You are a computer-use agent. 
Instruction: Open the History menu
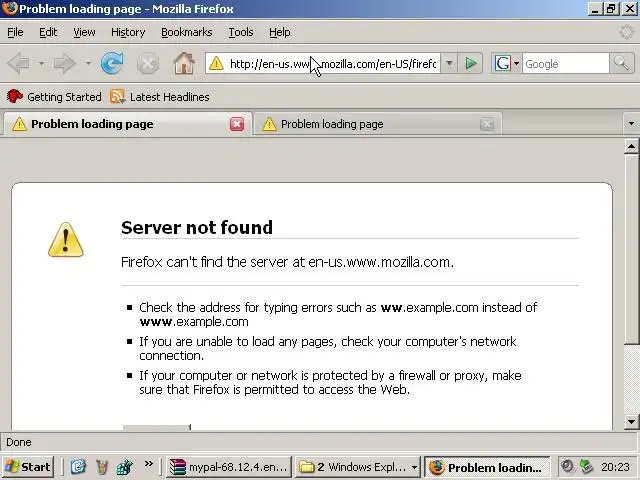coord(128,32)
